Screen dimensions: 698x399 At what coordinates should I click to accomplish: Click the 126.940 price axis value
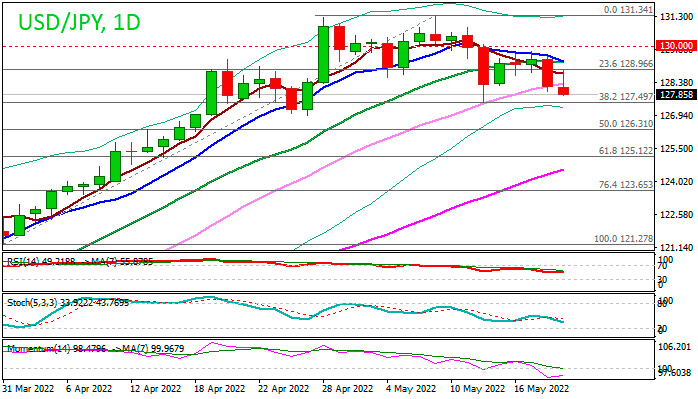click(676, 116)
